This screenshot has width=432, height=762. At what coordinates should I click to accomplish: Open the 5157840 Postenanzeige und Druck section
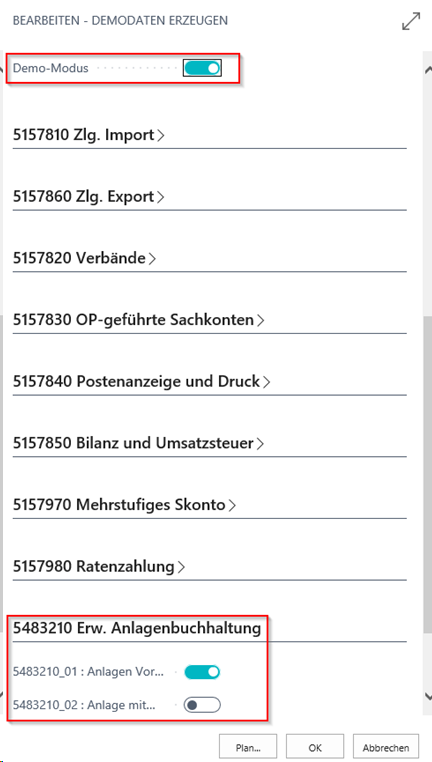(141, 382)
